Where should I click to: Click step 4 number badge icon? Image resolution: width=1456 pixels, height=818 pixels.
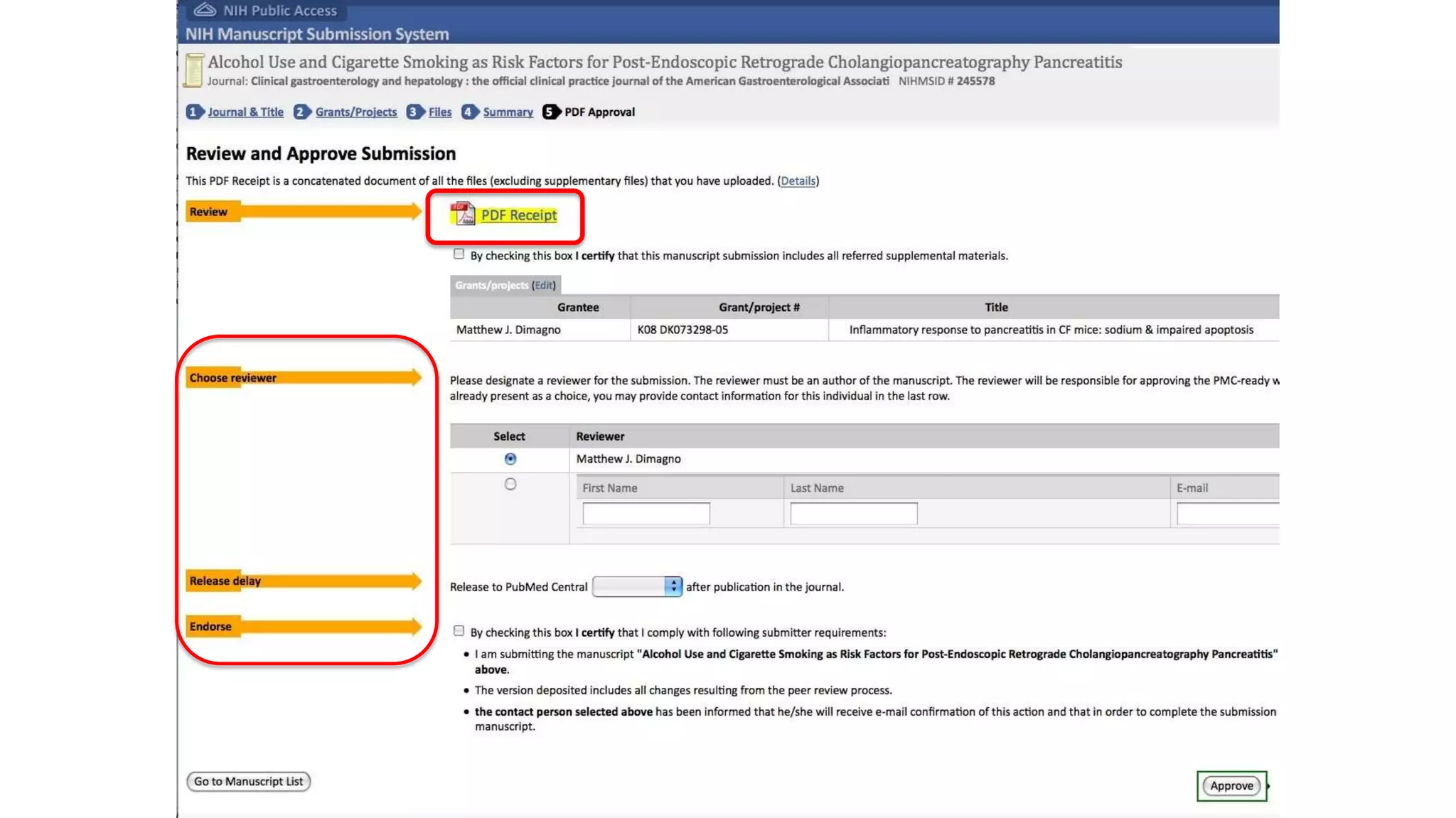pos(469,112)
